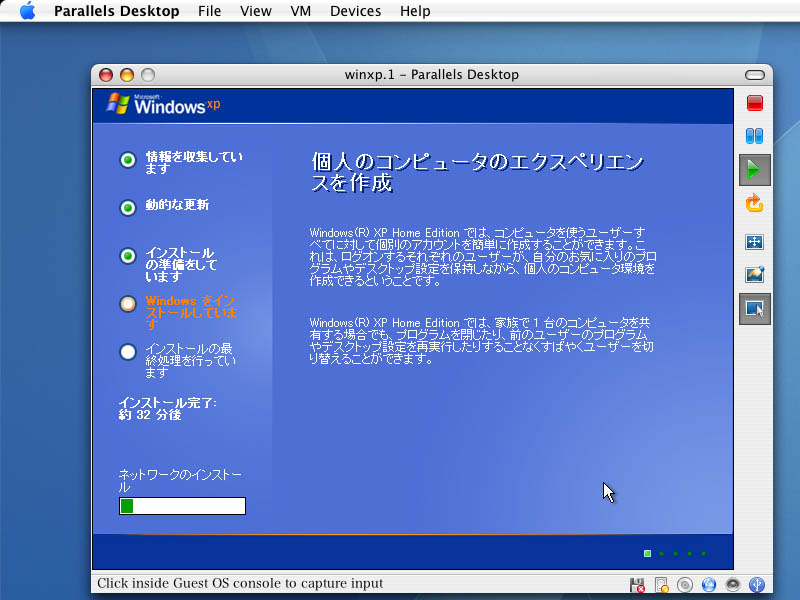Switch to fullscreen mode with arrows icon
800x600 pixels.
[x=755, y=242]
